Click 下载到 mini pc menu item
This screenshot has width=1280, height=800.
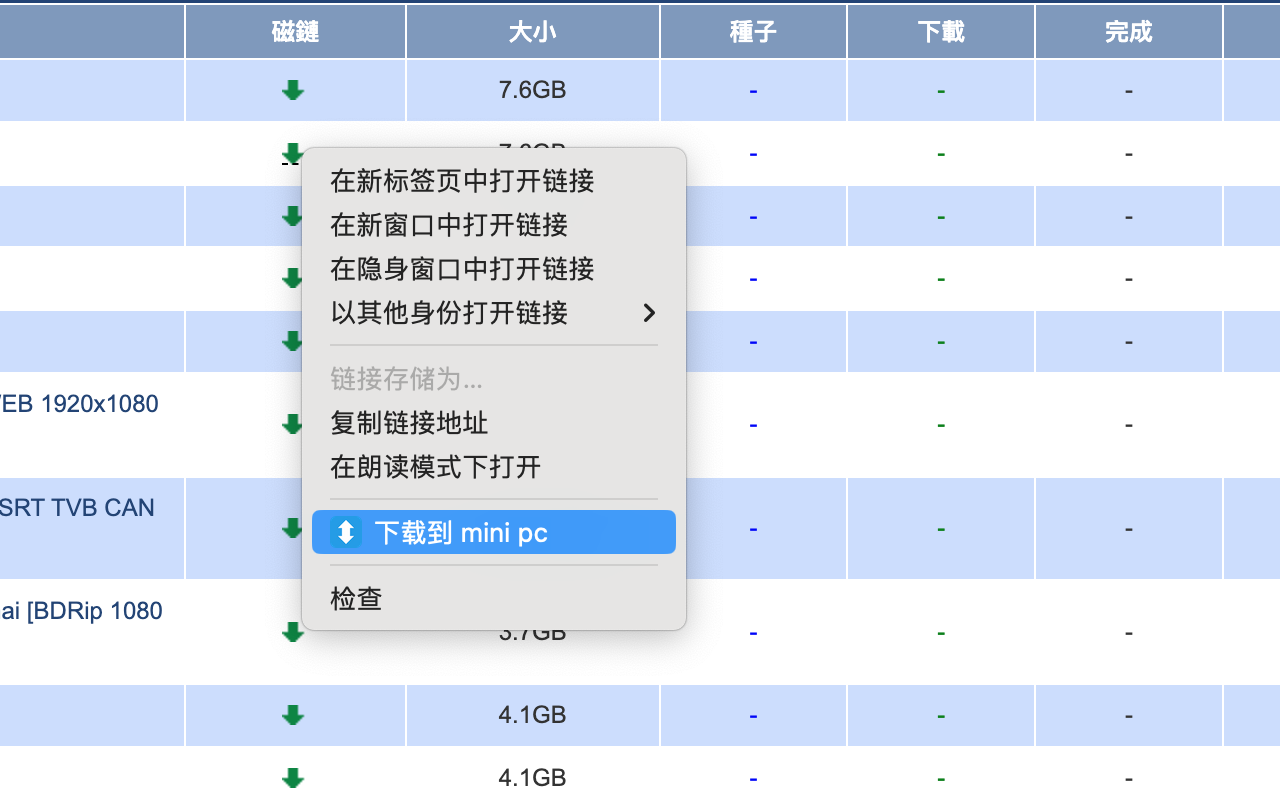(494, 532)
